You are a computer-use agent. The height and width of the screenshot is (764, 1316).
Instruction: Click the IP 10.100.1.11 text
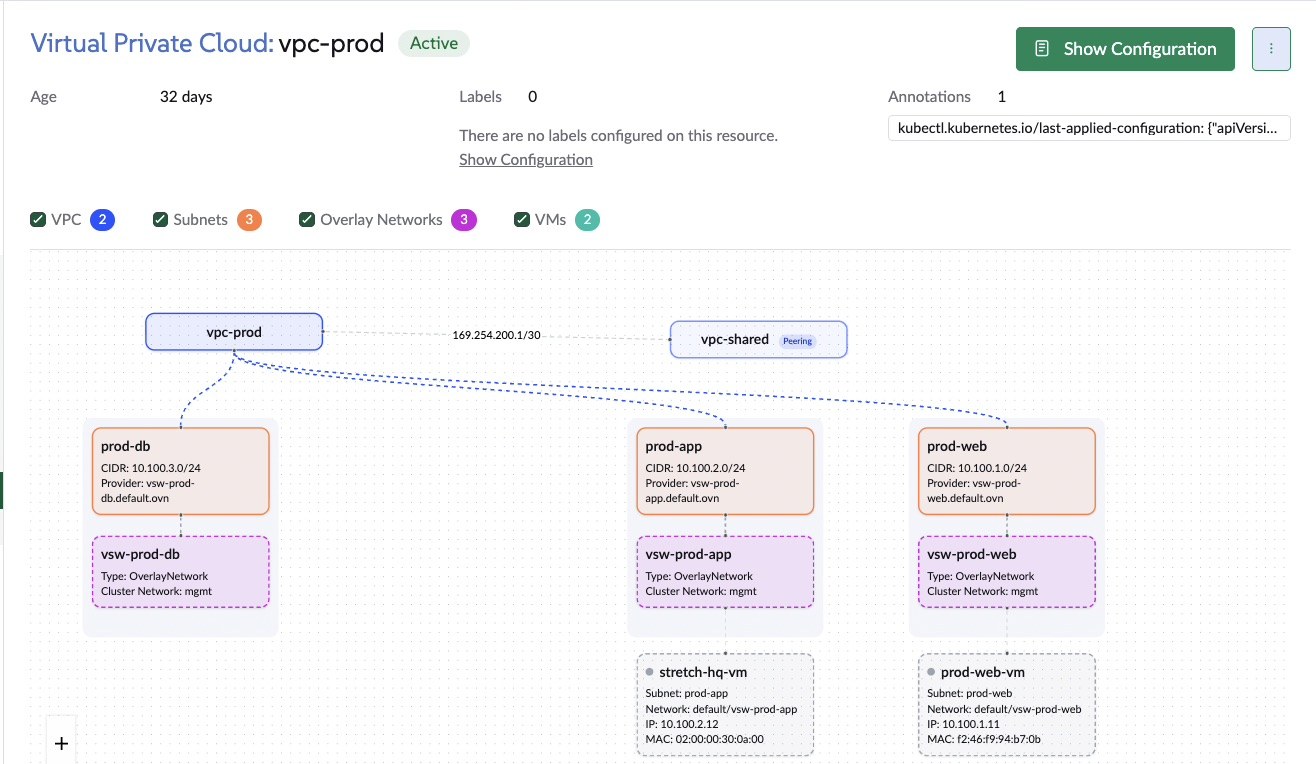(964, 723)
